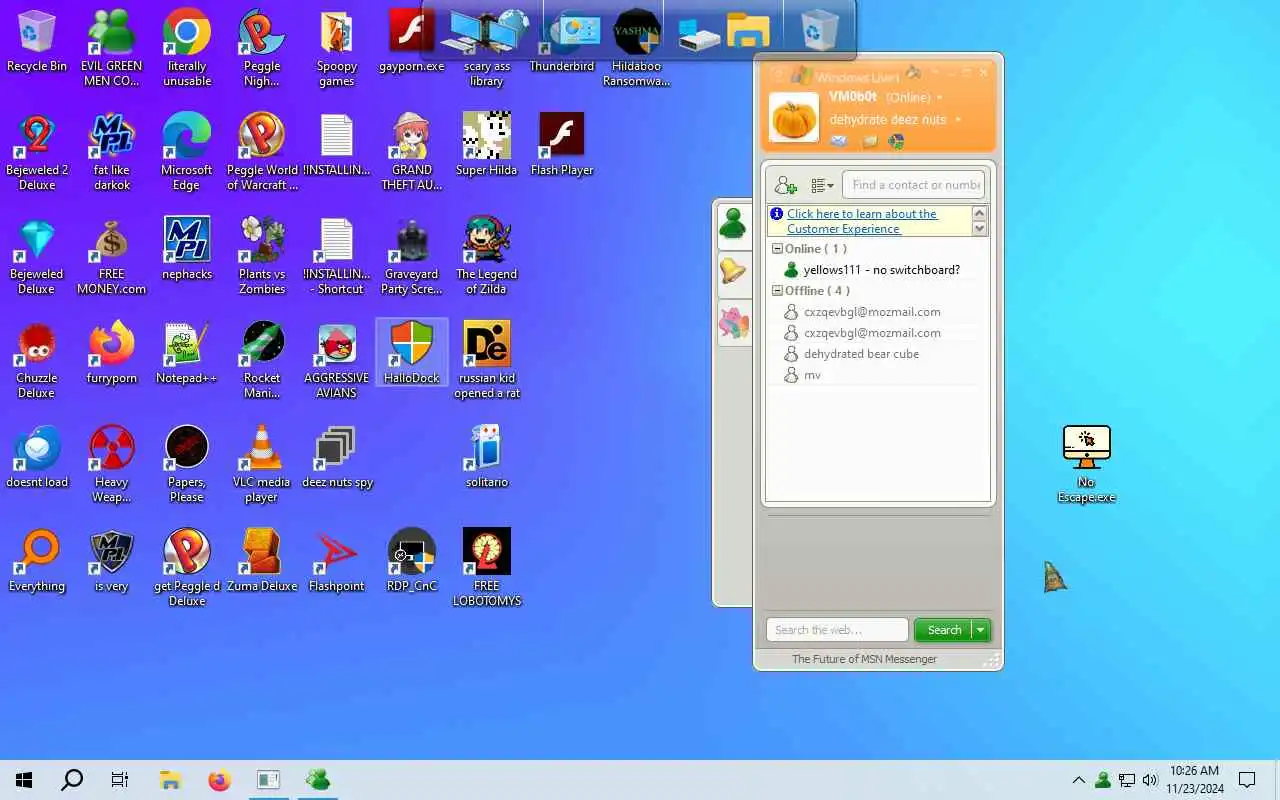Open Task View on the taskbar
This screenshot has width=1280, height=800.
(120, 780)
